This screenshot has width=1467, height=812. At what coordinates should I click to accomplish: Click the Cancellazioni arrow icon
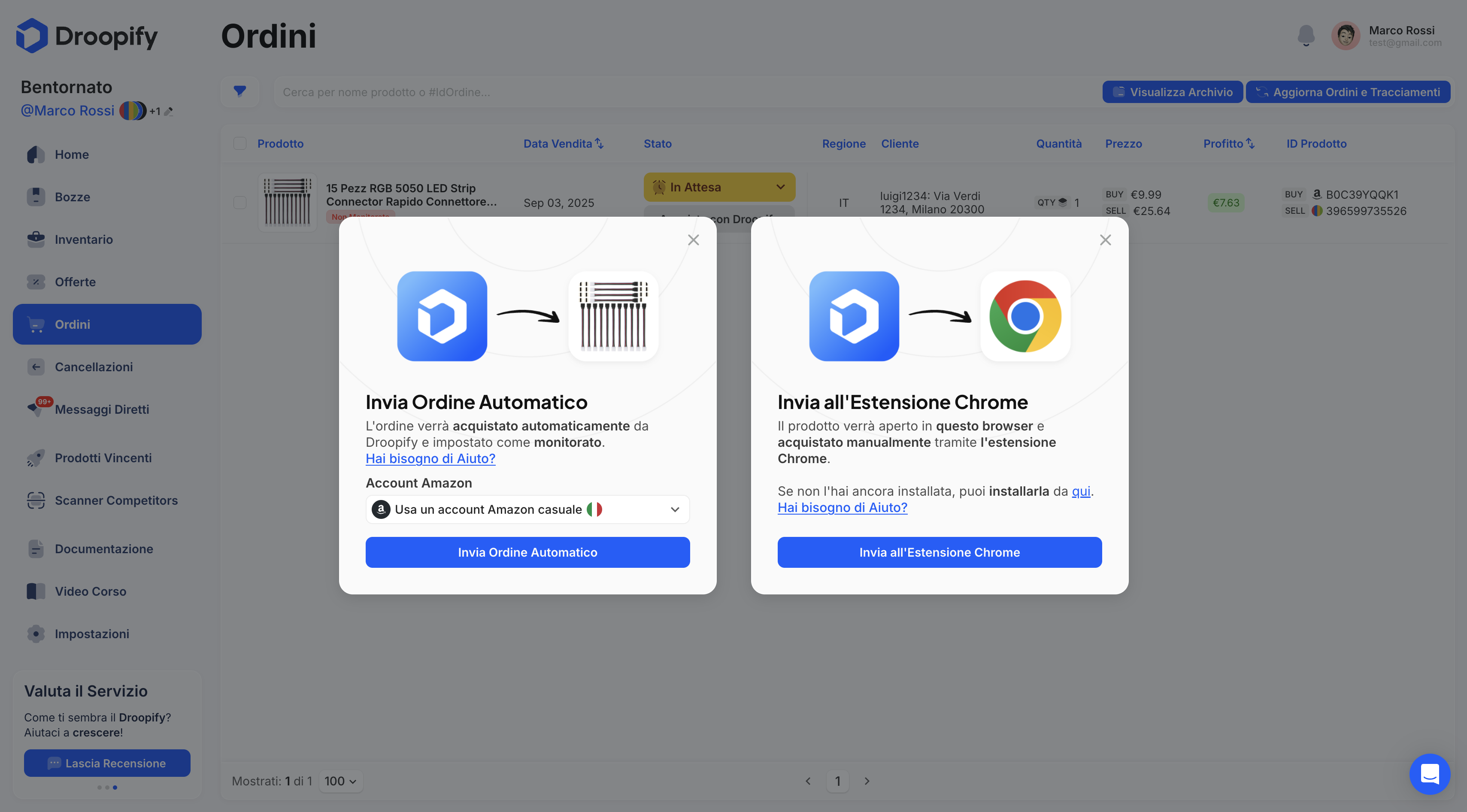[36, 367]
